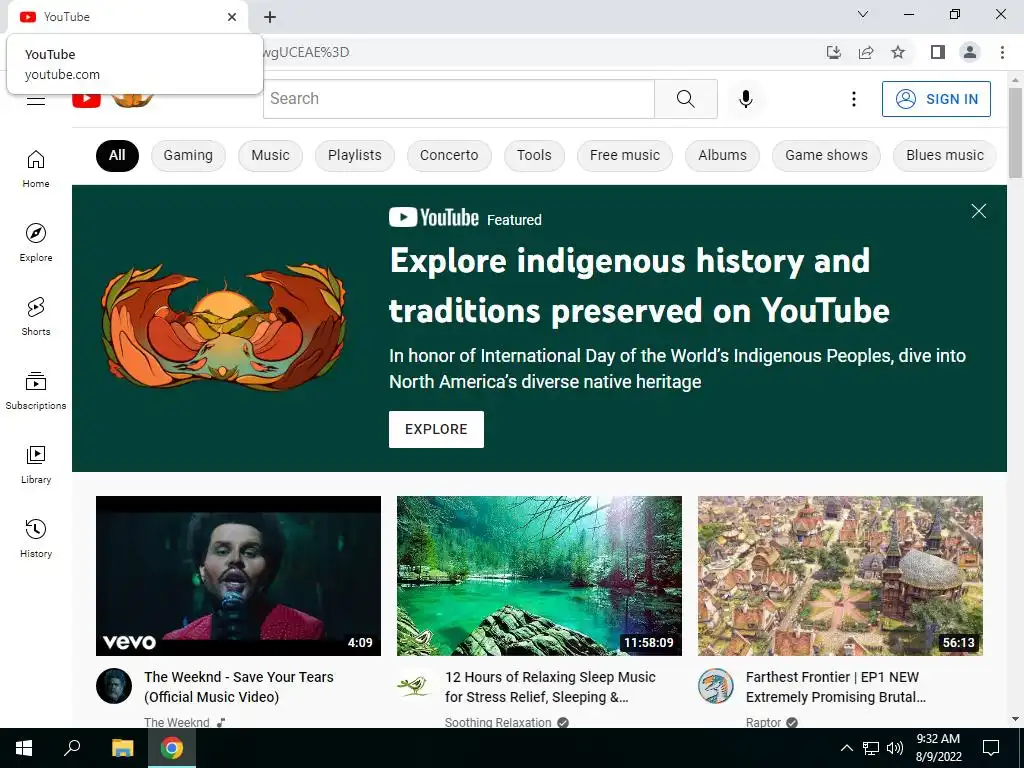Select the Albums filter chip
The image size is (1024, 768).
click(722, 155)
